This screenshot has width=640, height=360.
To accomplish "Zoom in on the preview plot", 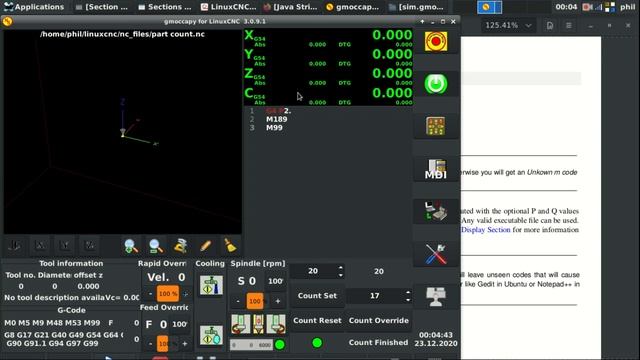I will tap(131, 246).
